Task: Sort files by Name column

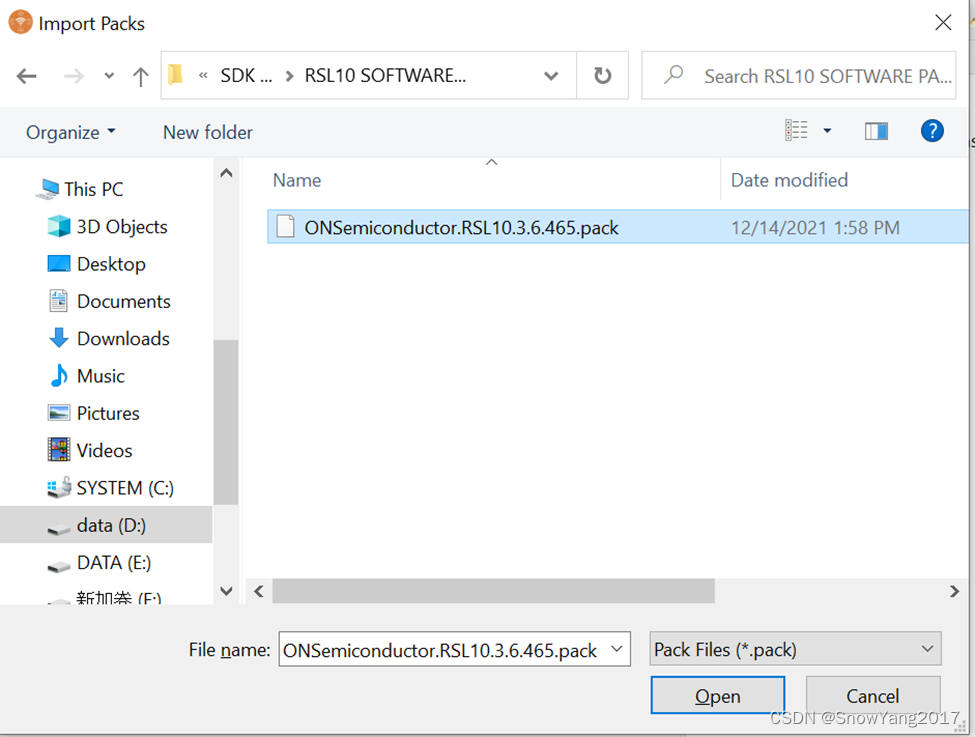Action: (297, 180)
